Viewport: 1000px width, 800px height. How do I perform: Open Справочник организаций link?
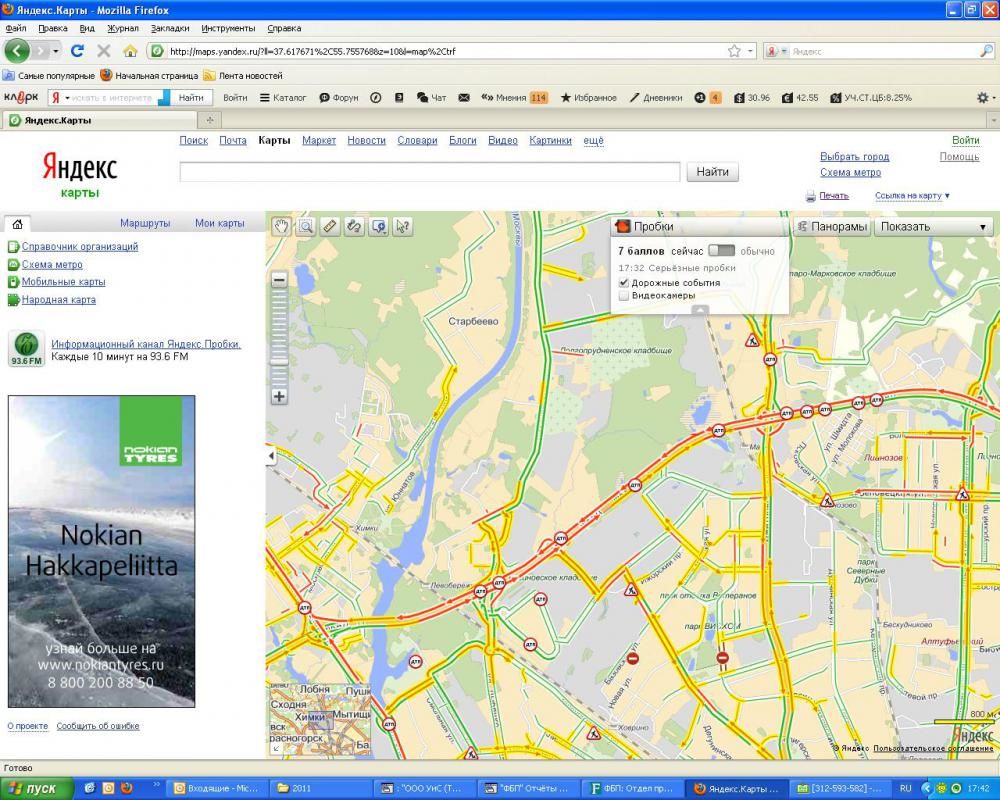80,246
